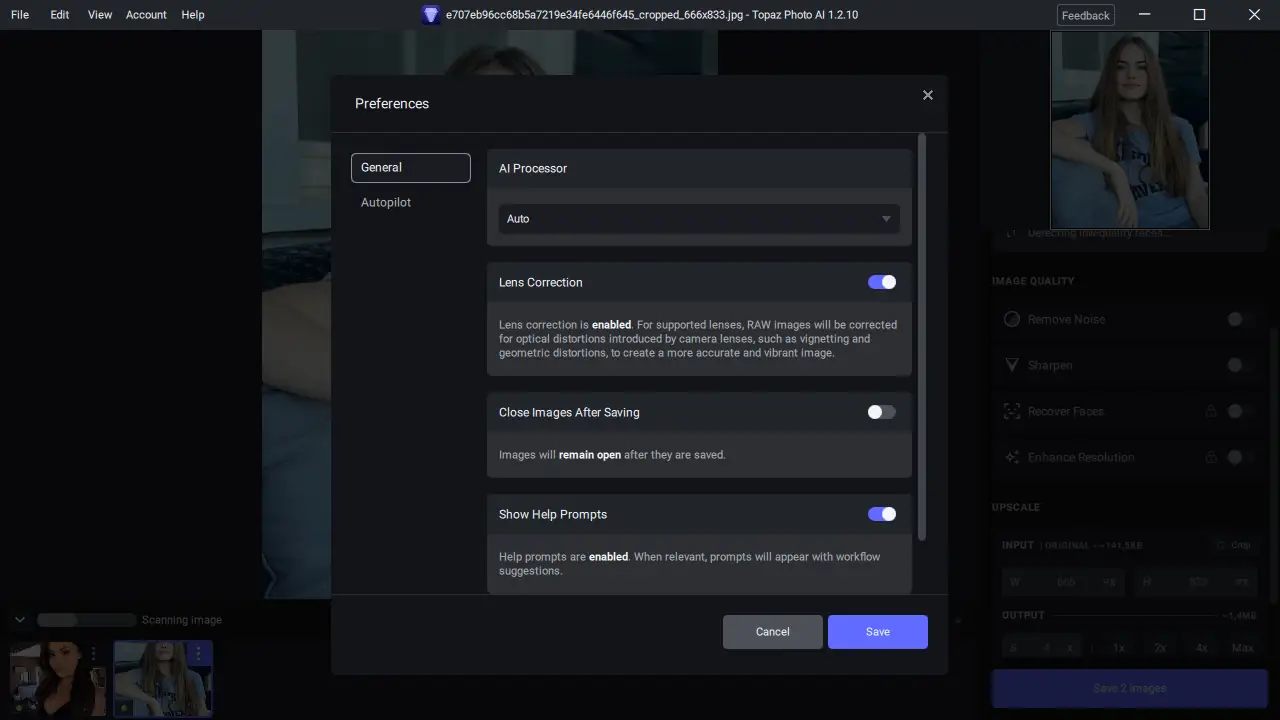Click the output height H field
Image resolution: width=1280 pixels, height=720 pixels.
point(1194,582)
